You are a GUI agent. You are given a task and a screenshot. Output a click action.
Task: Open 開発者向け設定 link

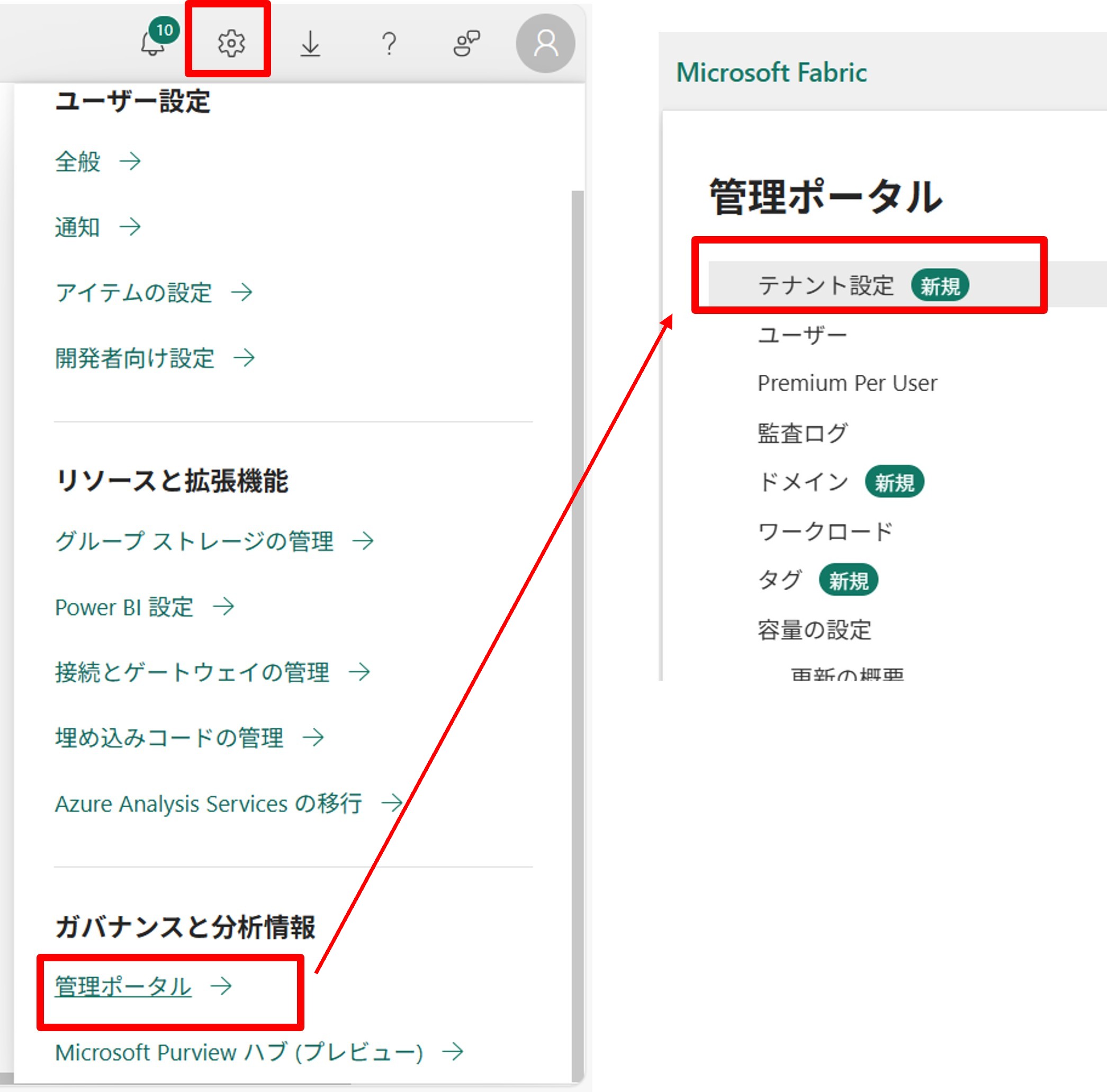(x=155, y=358)
